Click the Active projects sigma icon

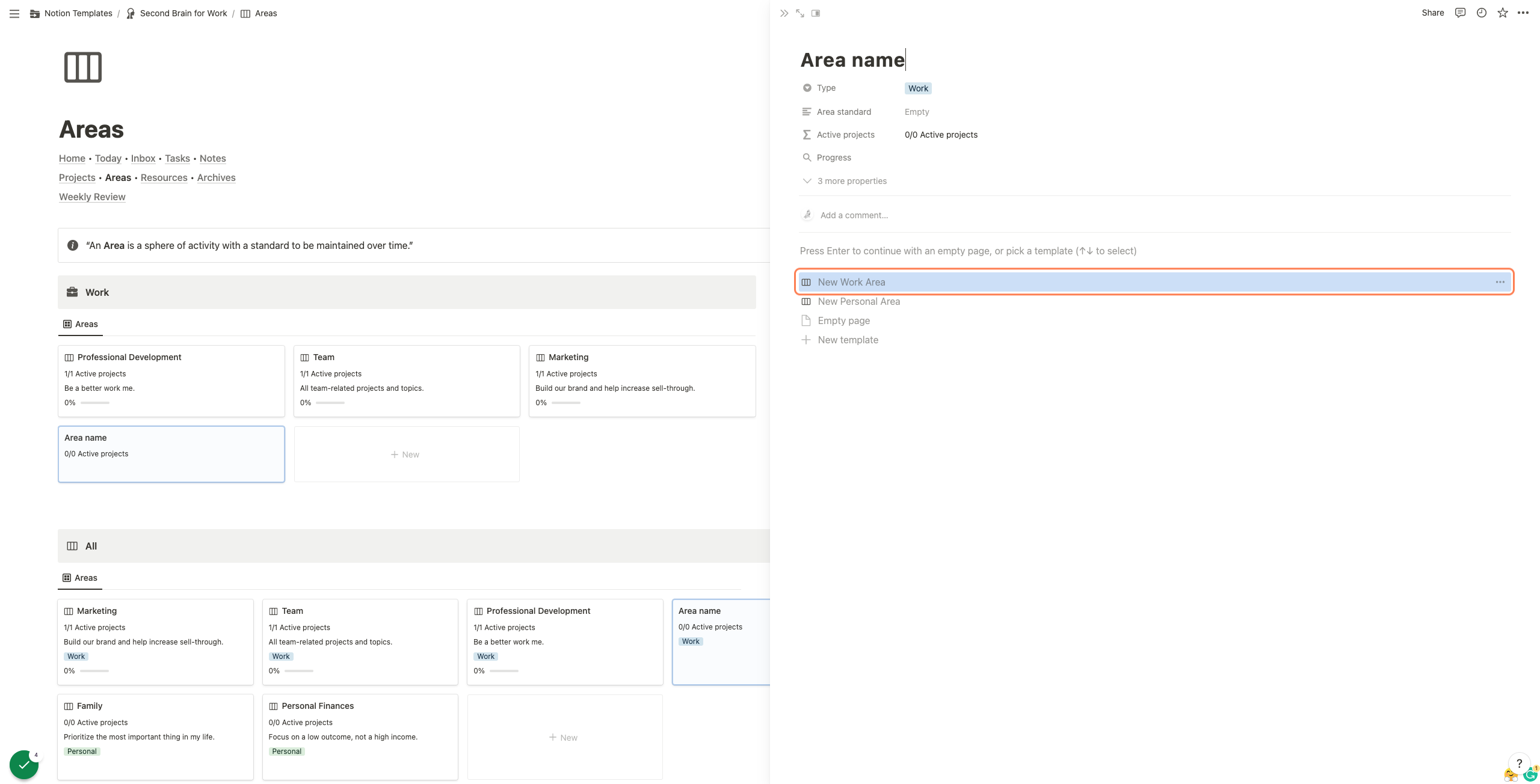pos(807,135)
